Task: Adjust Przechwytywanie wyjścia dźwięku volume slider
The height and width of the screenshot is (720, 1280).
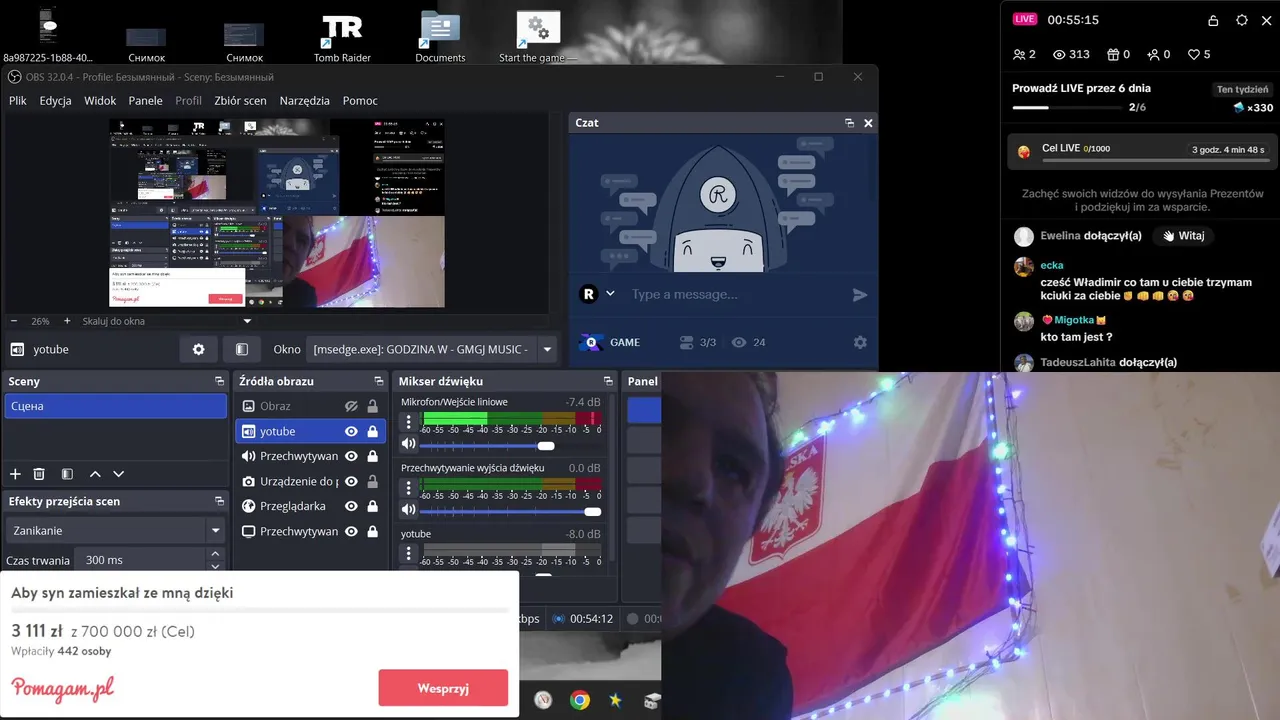Action: [x=510, y=510]
